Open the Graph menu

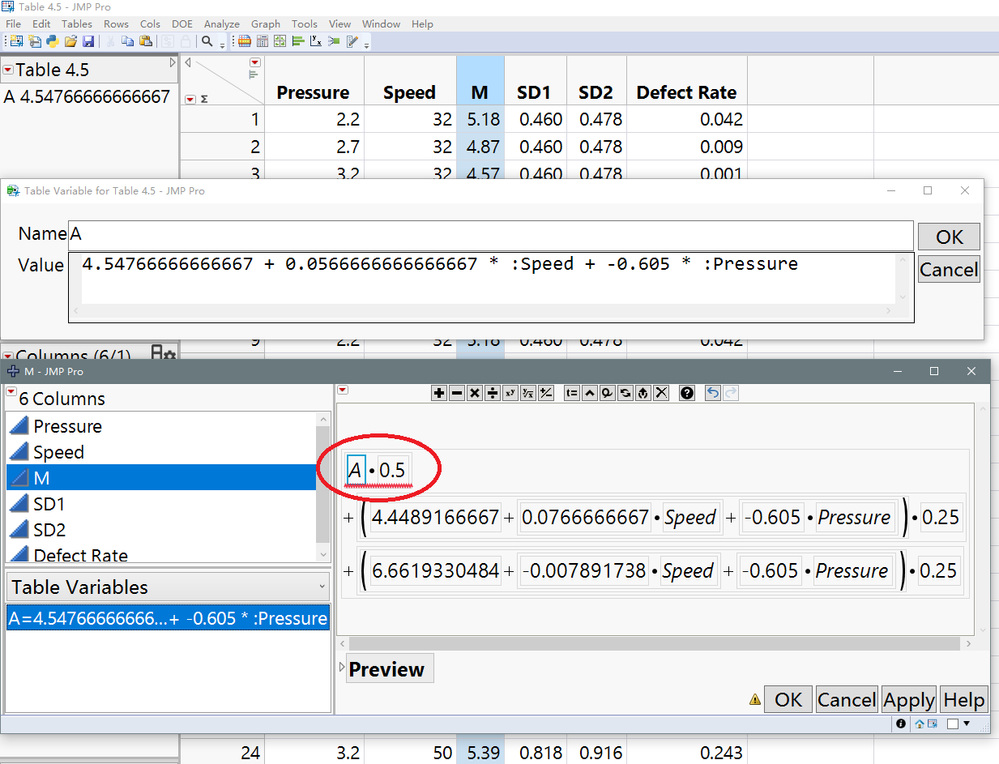[x=266, y=24]
